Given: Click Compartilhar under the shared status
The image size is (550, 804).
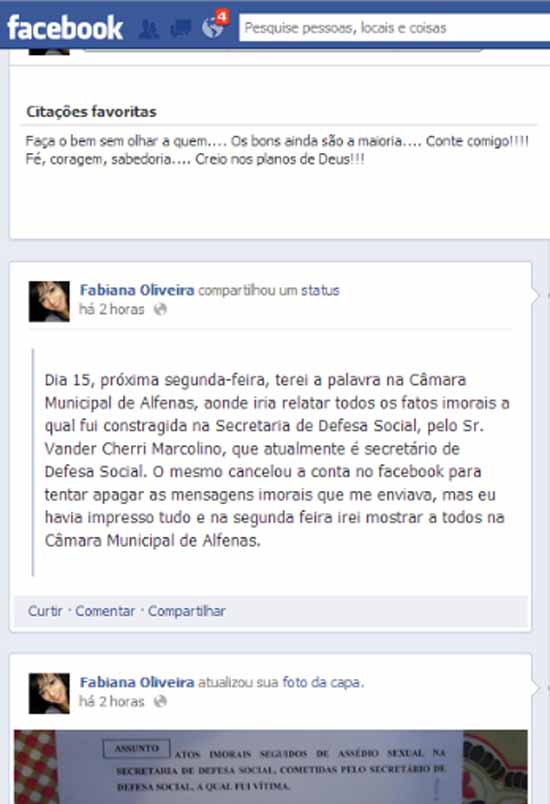Looking at the screenshot, I should coord(187,611).
